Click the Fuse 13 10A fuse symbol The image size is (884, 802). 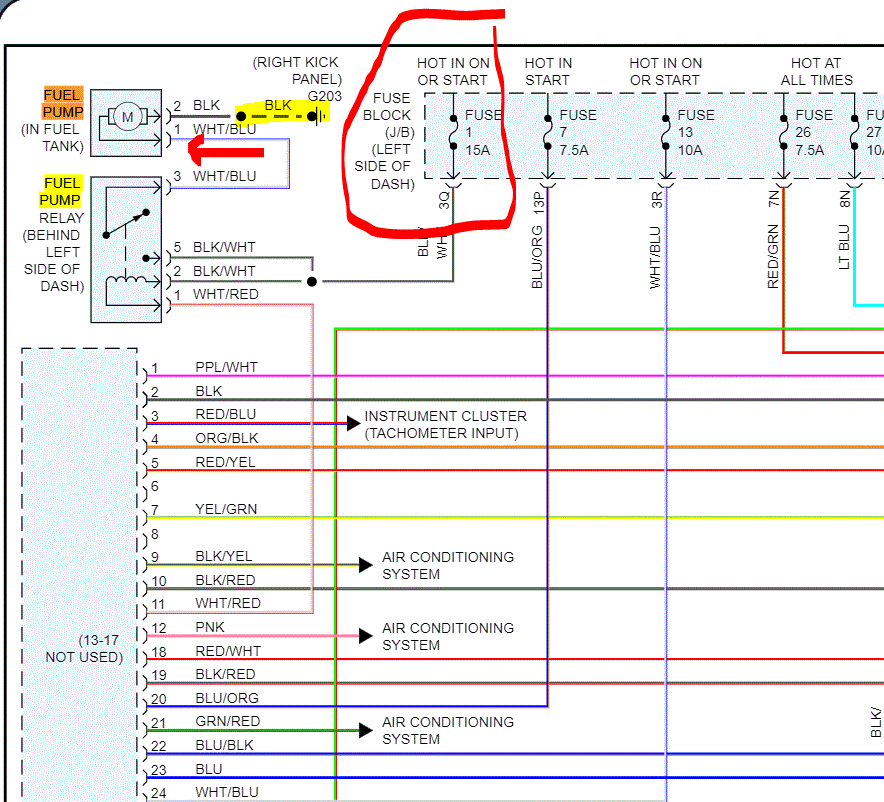[666, 132]
